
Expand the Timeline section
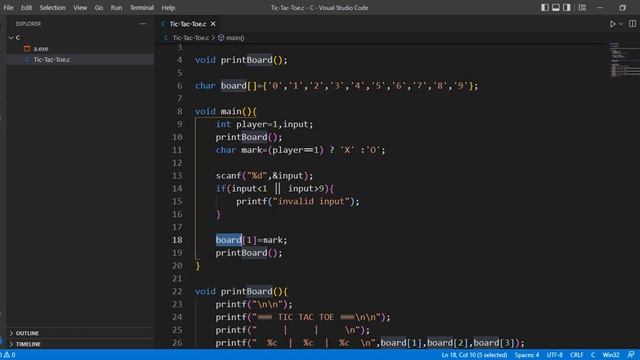28,344
